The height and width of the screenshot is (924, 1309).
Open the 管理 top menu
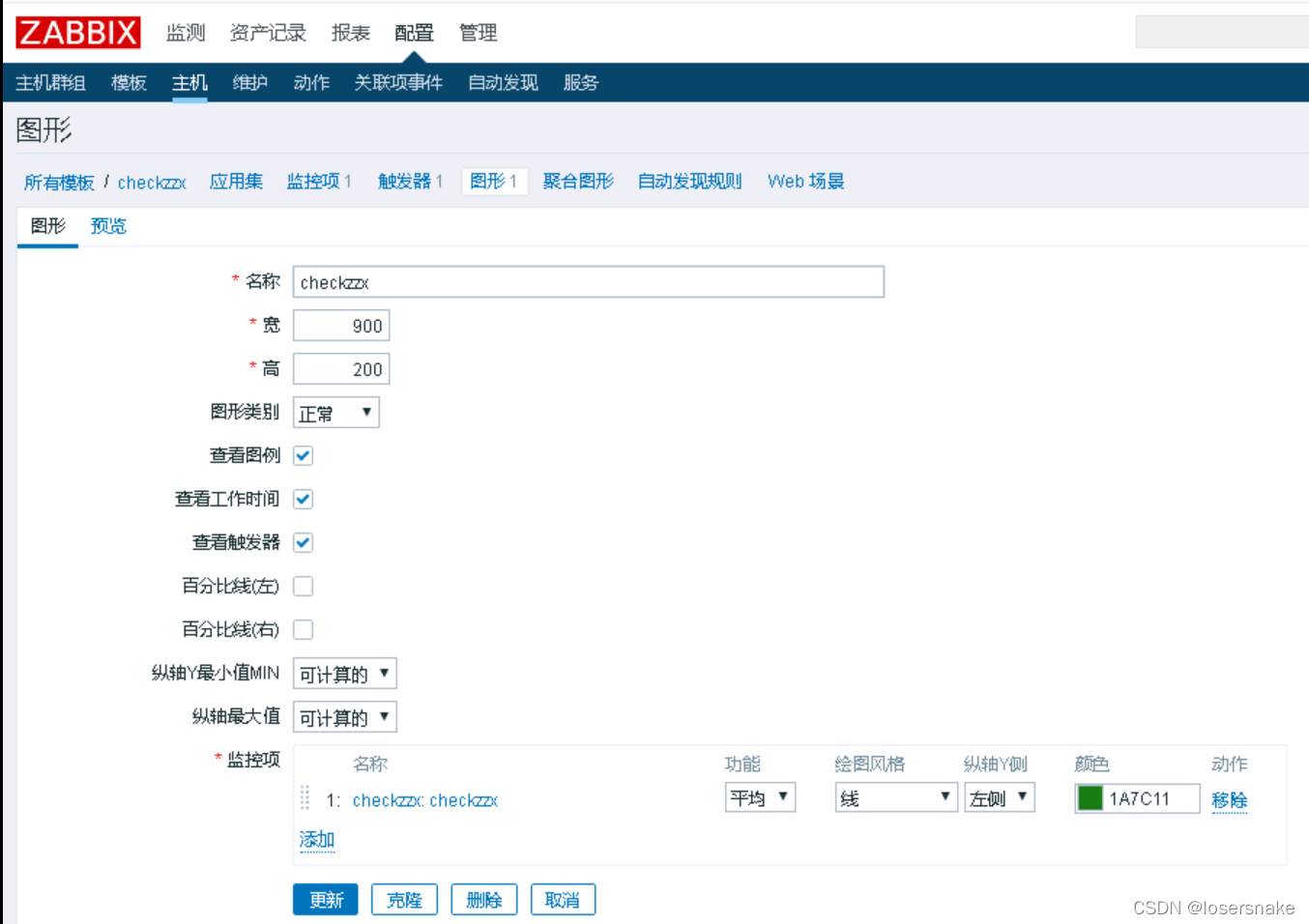coord(478,33)
